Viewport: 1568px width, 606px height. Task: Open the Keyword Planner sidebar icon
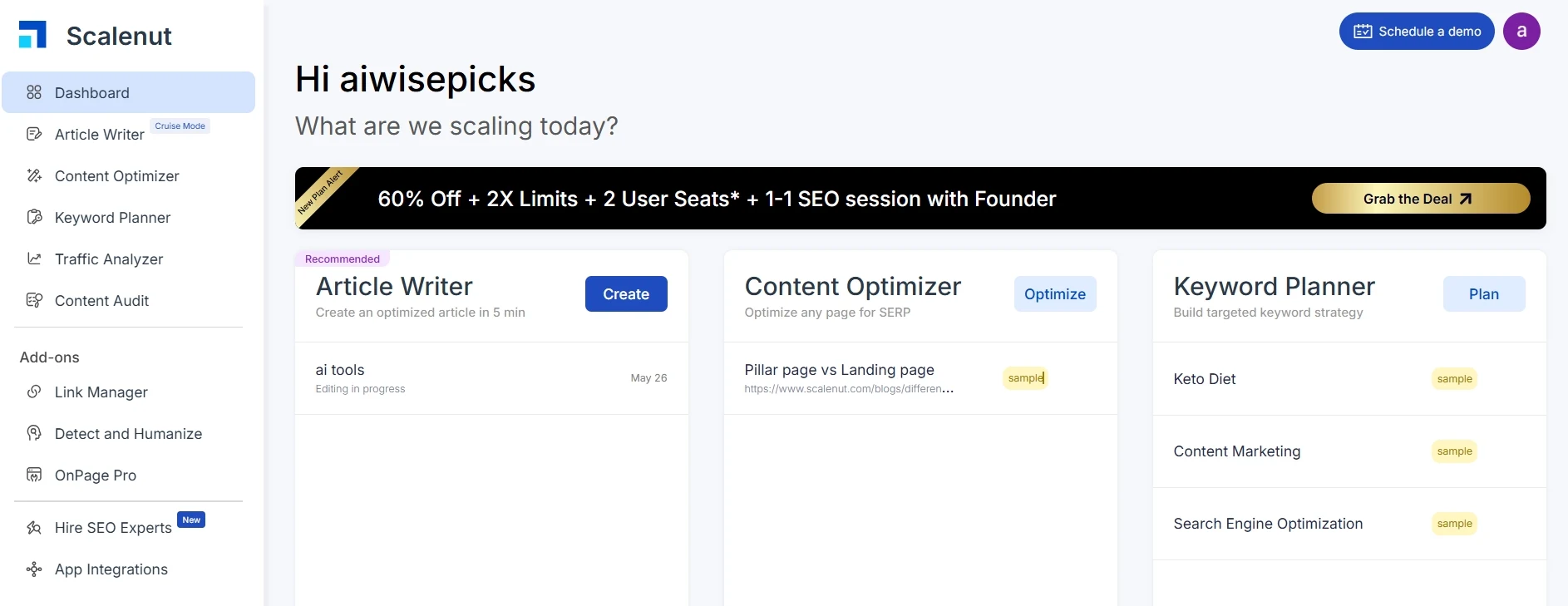pos(34,217)
